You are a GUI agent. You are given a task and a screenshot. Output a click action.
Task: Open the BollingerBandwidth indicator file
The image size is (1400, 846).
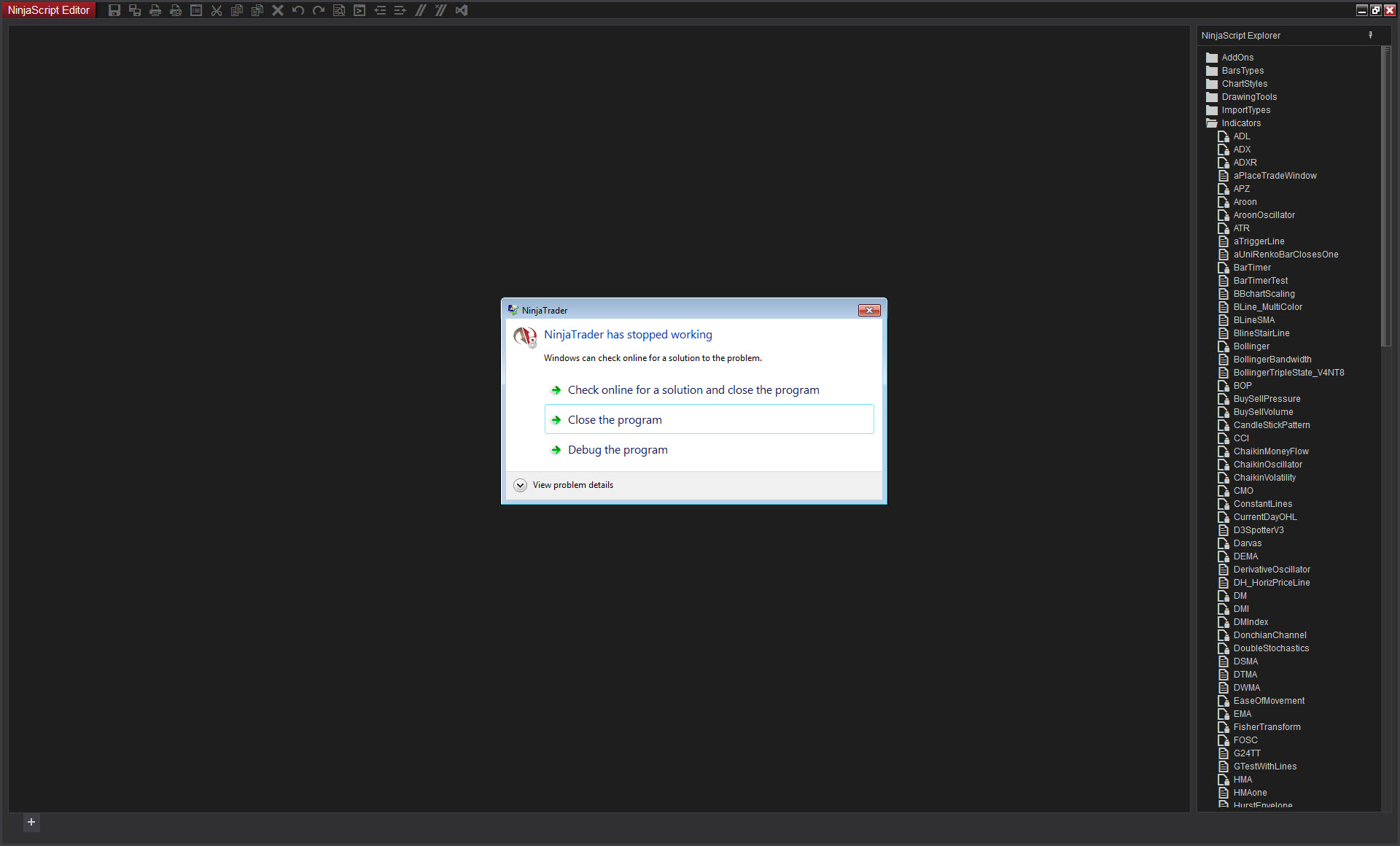[1272, 360]
